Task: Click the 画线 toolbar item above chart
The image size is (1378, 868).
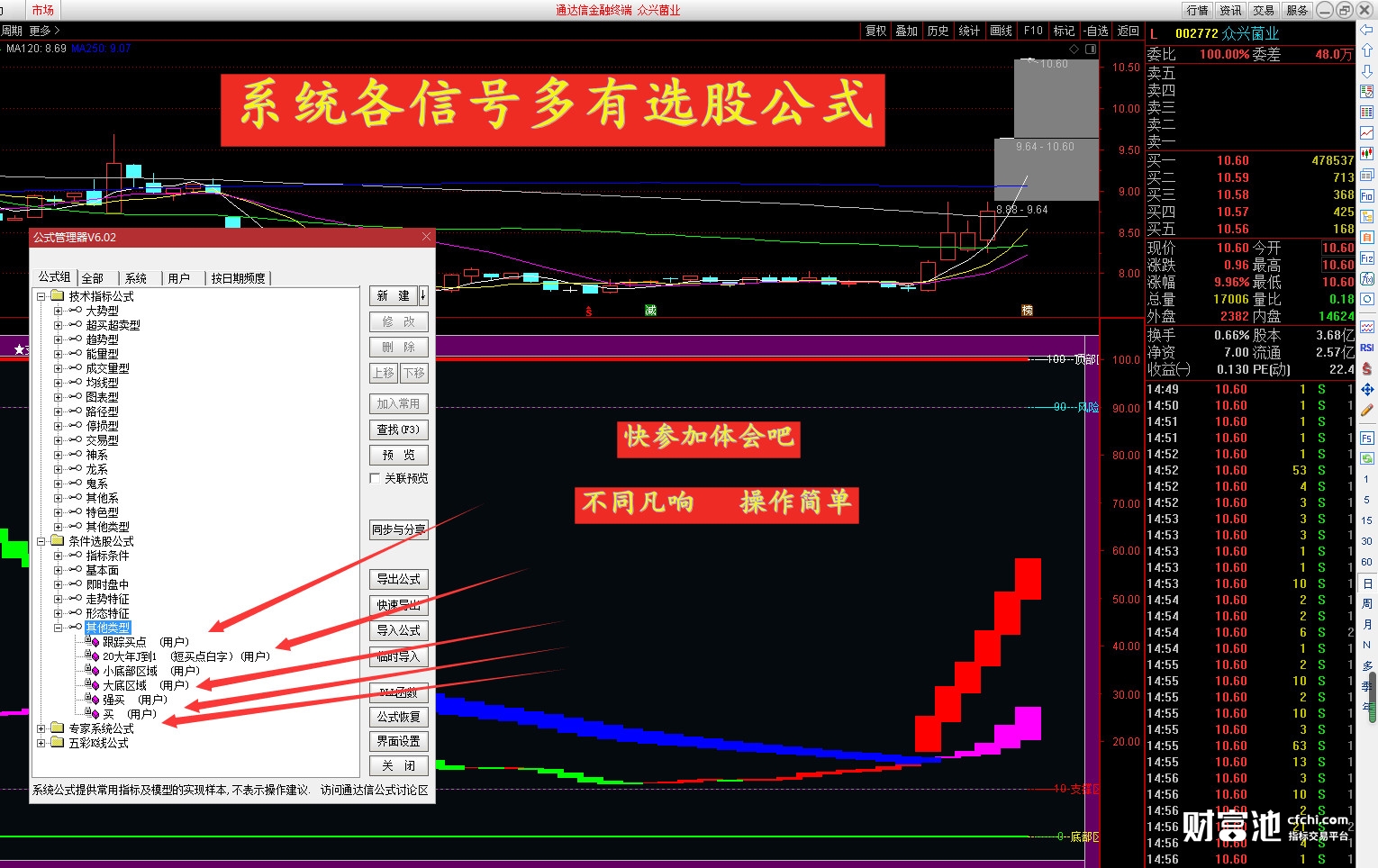Action: point(1001,31)
